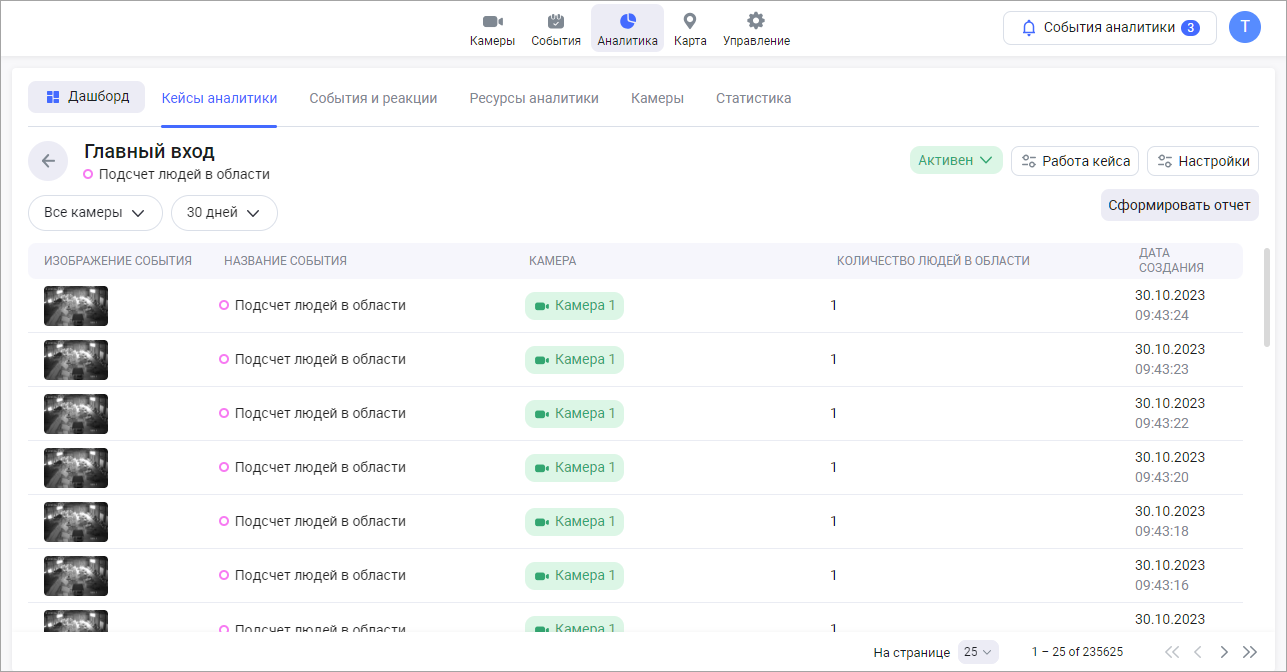Viewport: 1287px width, 672px height.
Task: Open event thumbnail from 09:43:24
Action: pos(76,306)
